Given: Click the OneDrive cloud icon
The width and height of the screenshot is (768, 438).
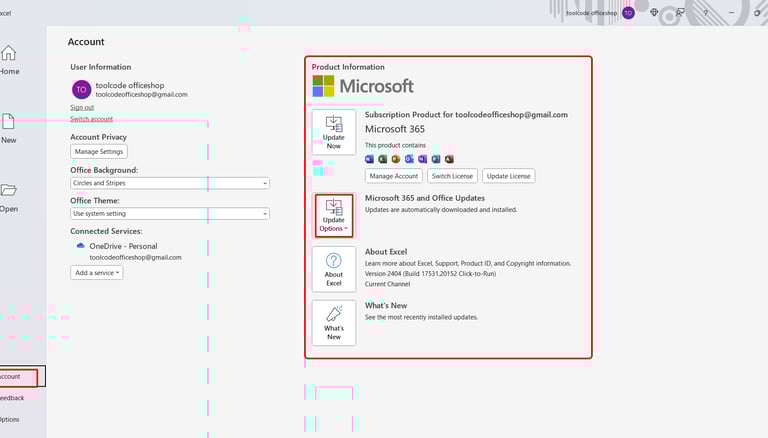Looking at the screenshot, I should pyautogui.click(x=80, y=246).
